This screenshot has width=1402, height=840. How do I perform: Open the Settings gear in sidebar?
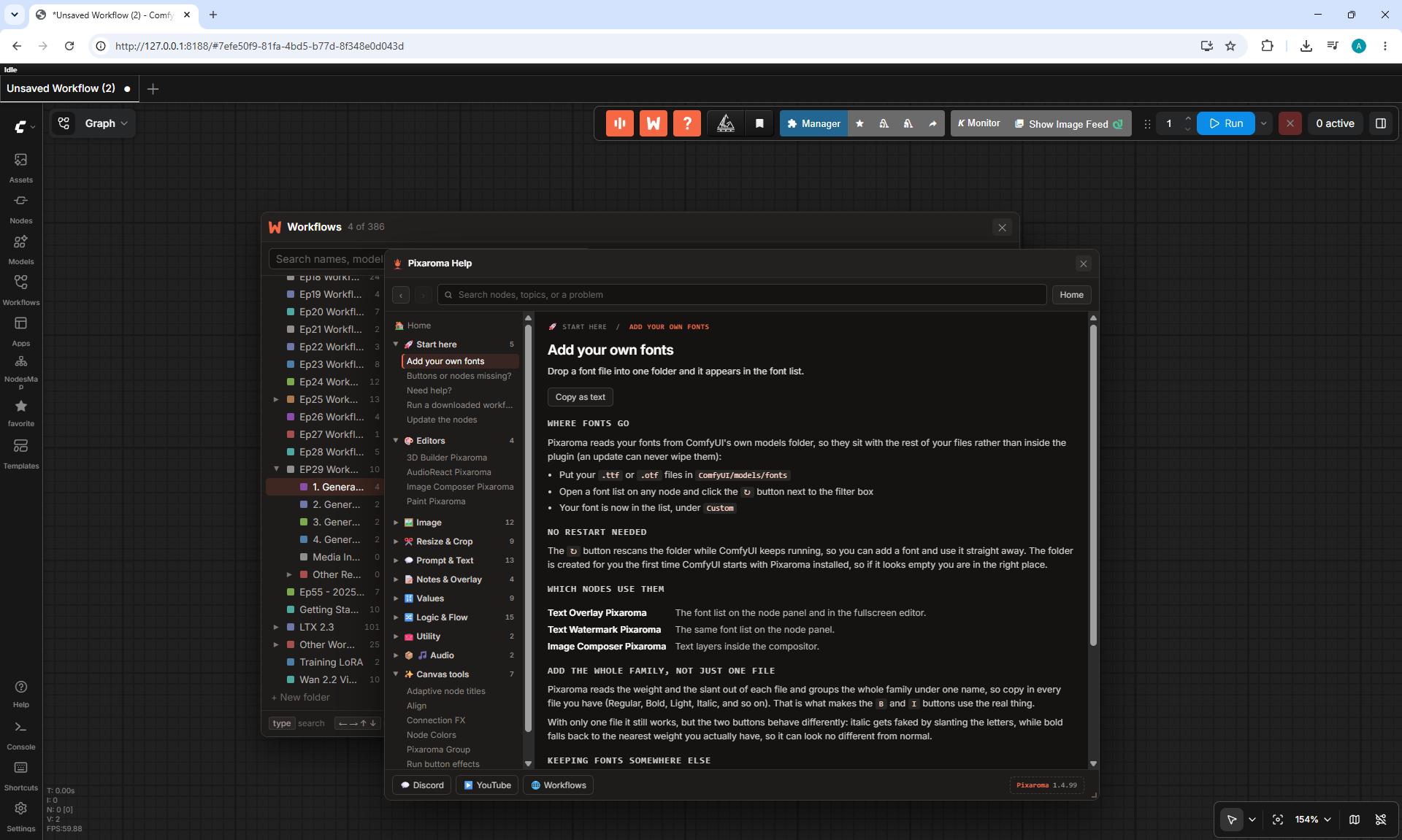click(20, 817)
